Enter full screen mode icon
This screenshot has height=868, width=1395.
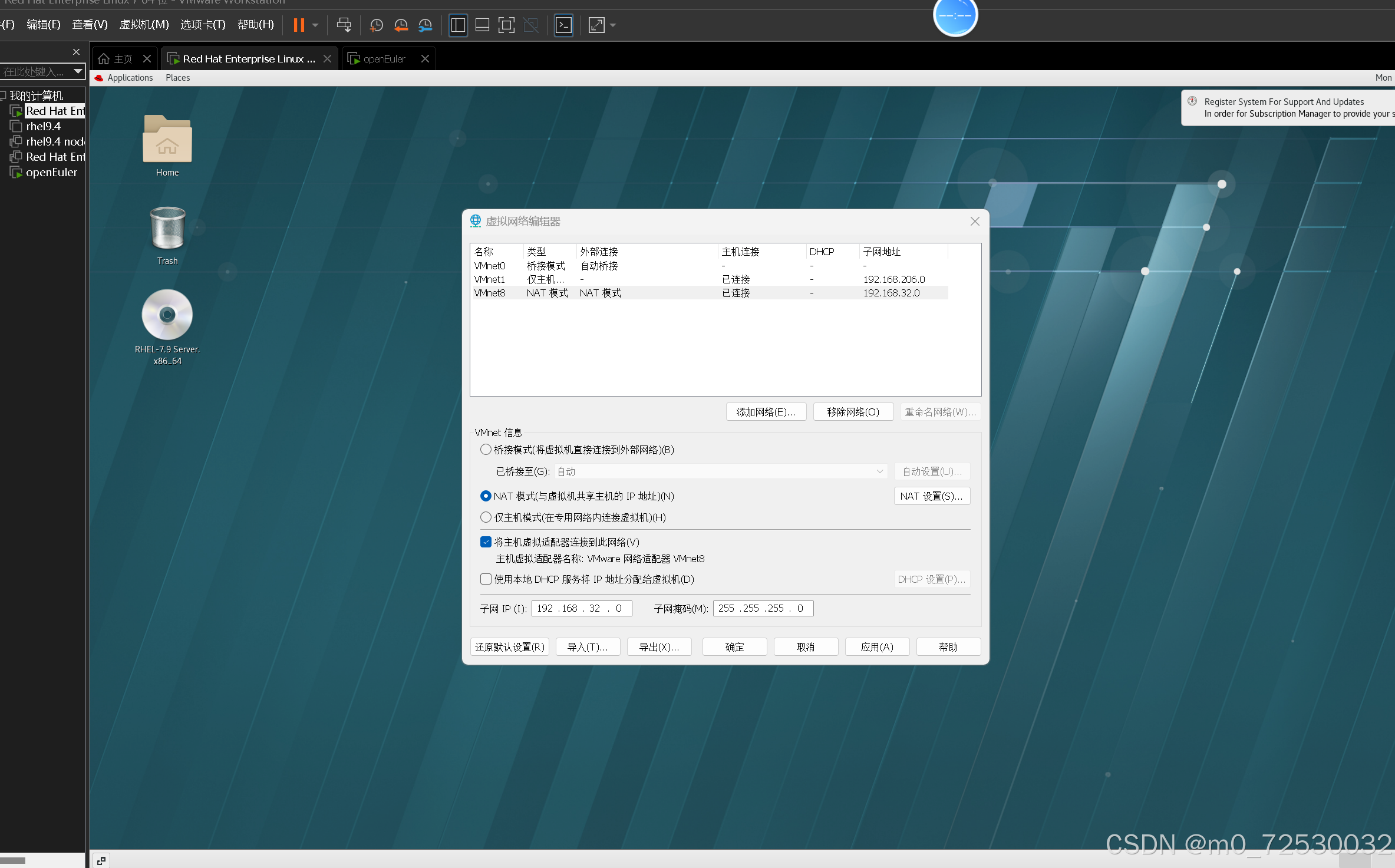pos(506,25)
